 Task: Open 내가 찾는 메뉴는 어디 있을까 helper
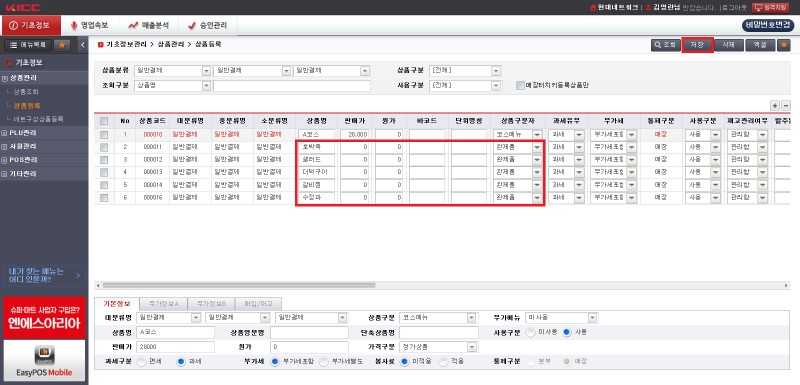[x=44, y=275]
